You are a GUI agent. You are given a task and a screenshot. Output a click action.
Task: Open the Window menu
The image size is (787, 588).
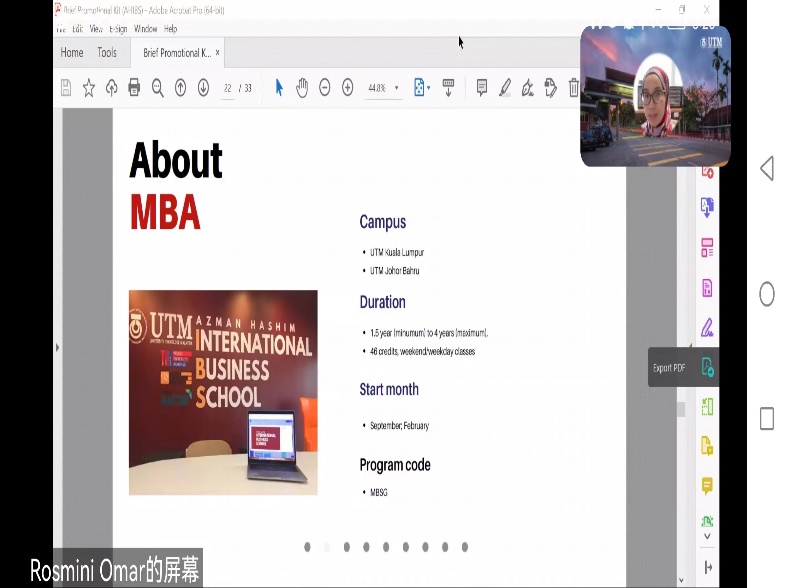click(x=145, y=29)
